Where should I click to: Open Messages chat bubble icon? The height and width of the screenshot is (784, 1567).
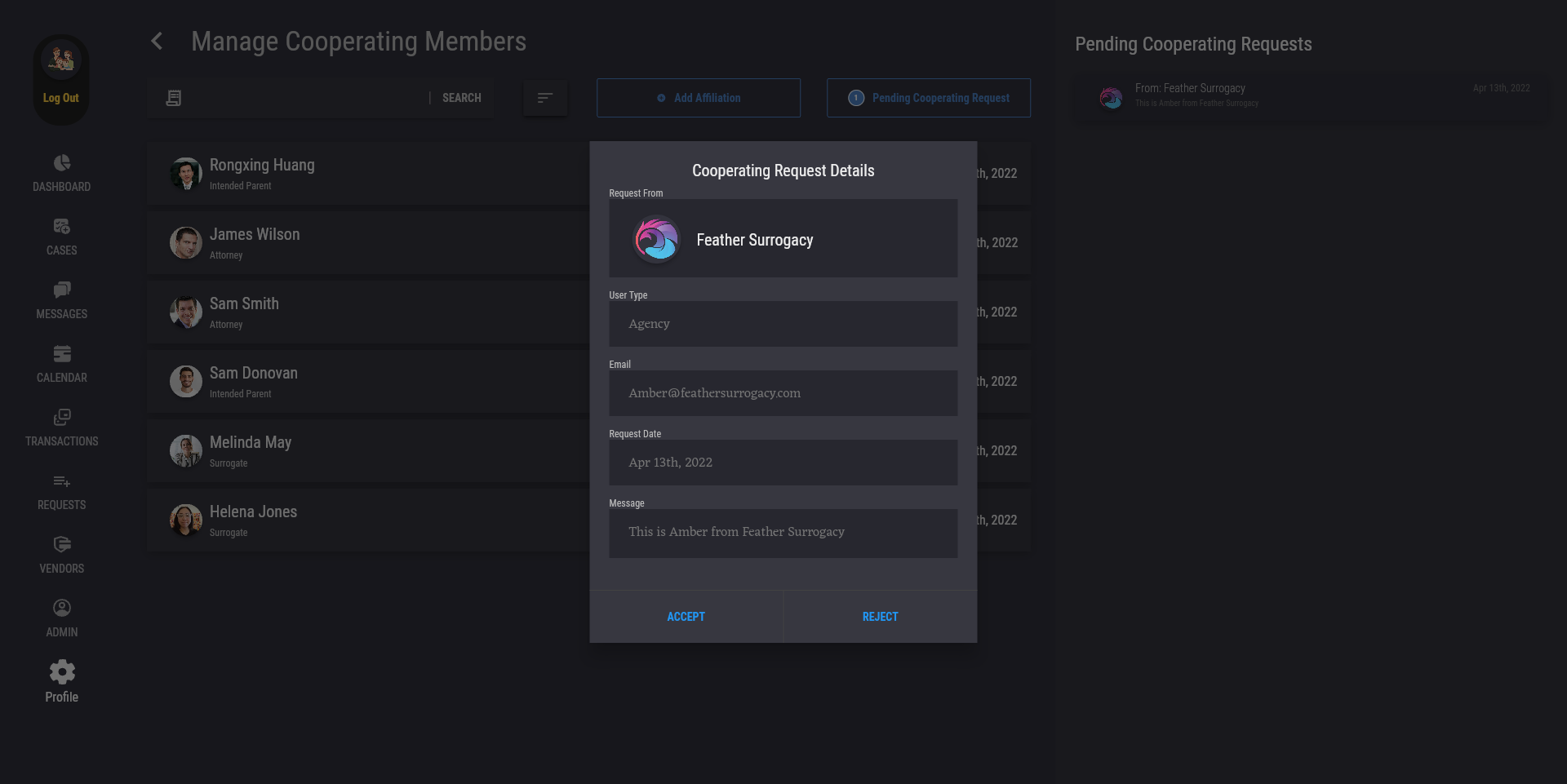(62, 290)
